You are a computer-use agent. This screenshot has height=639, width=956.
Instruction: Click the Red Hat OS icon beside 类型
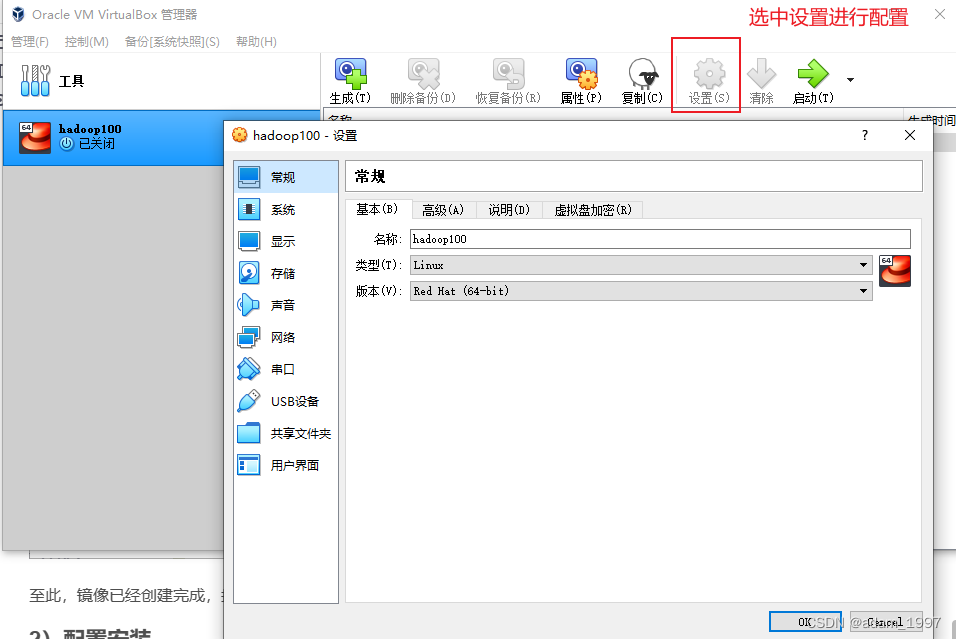[895, 271]
